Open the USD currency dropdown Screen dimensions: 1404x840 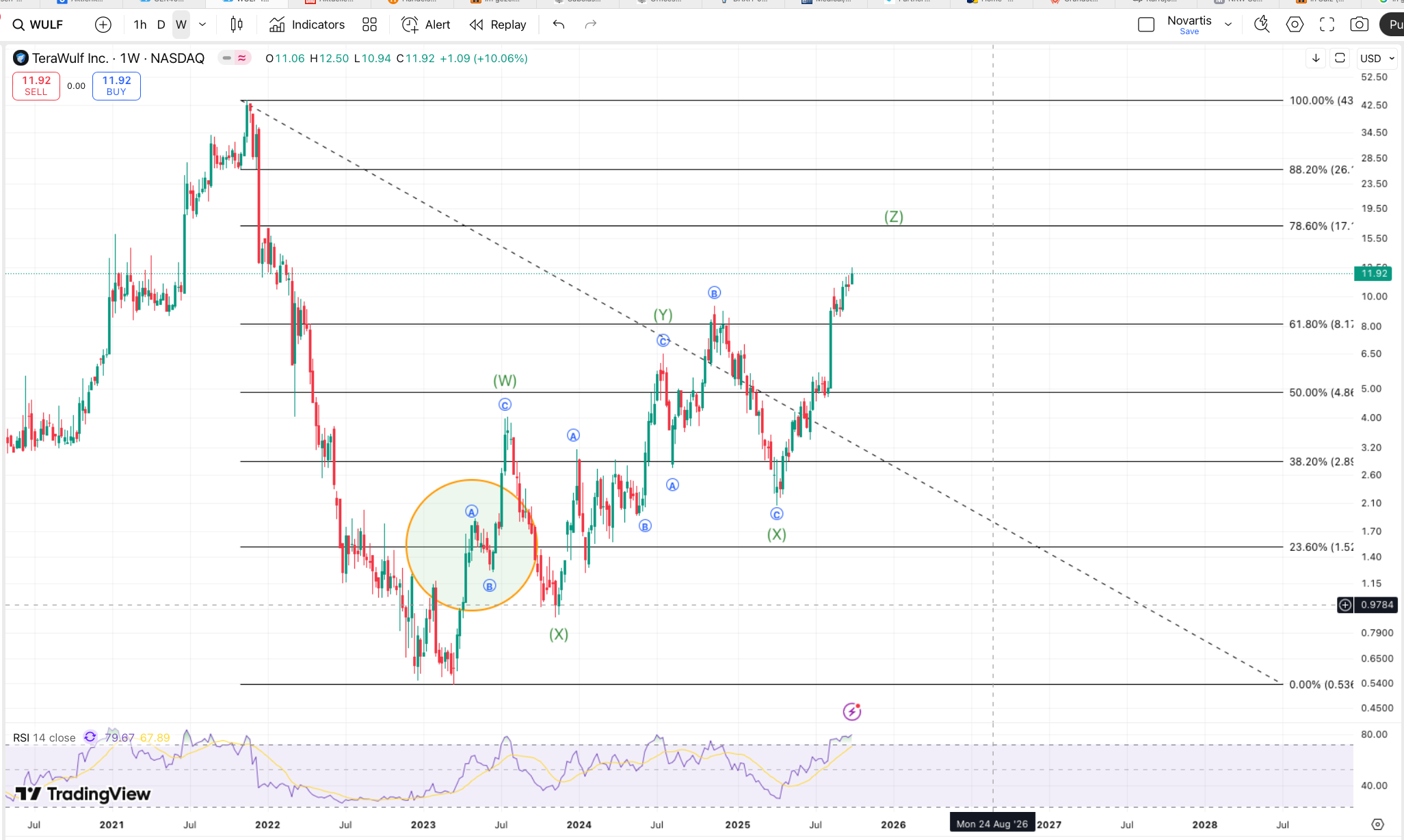(1377, 58)
